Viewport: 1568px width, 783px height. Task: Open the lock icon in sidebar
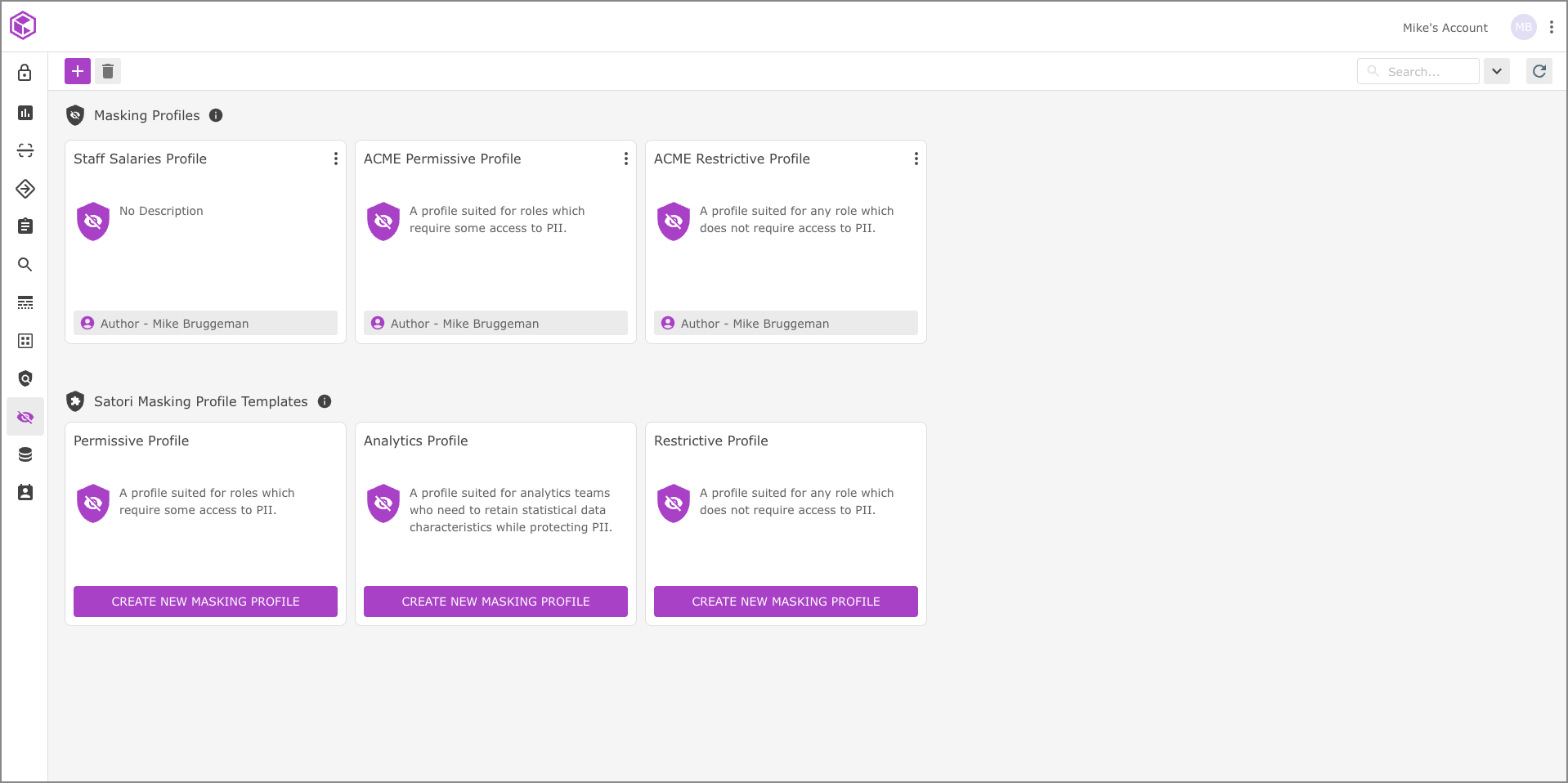click(25, 73)
